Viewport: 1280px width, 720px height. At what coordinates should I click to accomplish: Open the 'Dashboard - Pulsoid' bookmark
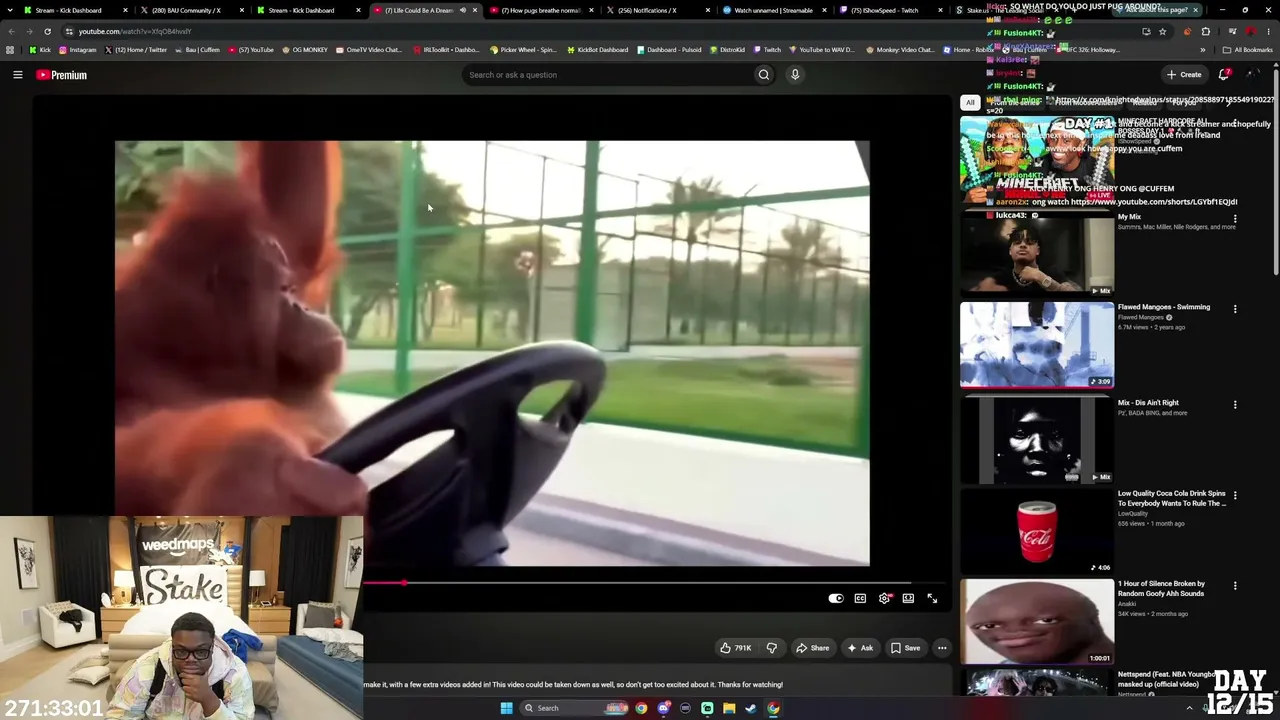tap(669, 50)
